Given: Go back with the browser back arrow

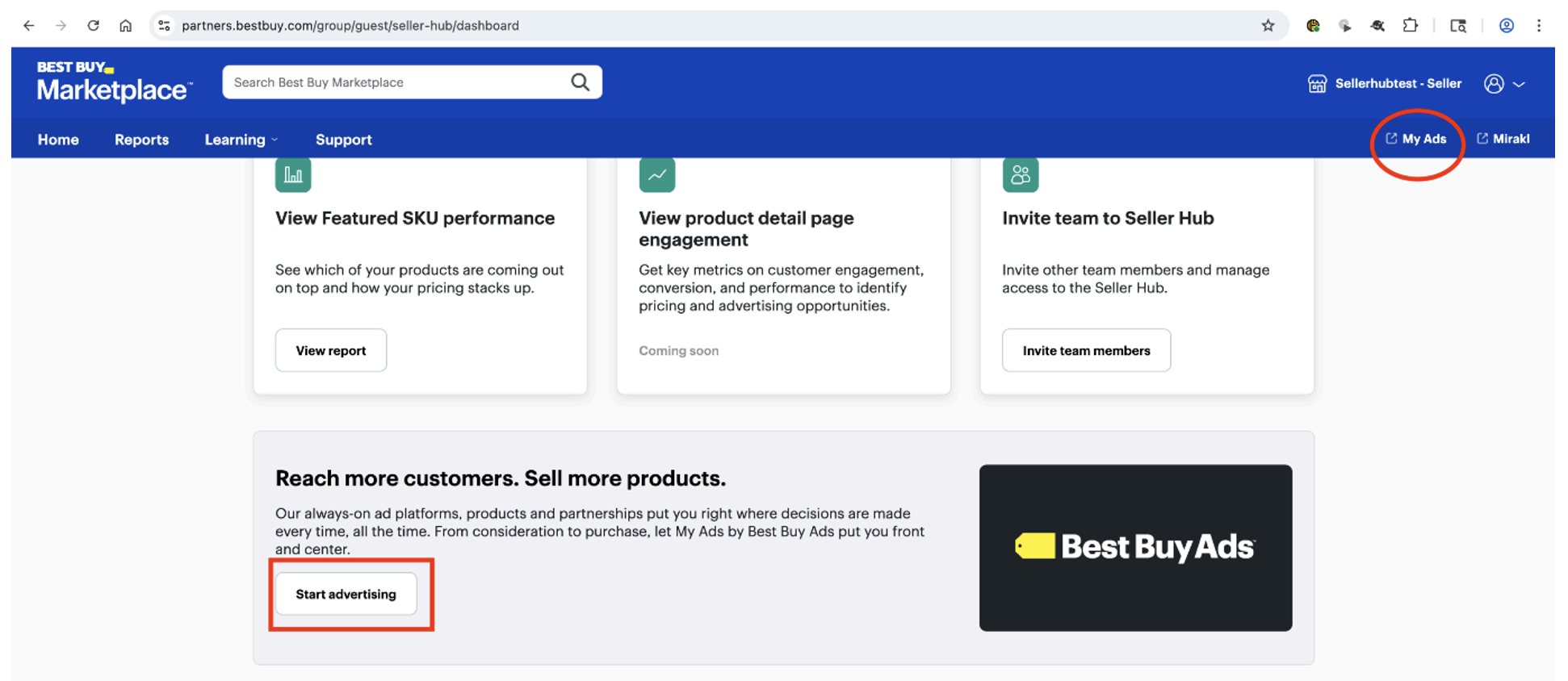Looking at the screenshot, I should [x=28, y=26].
